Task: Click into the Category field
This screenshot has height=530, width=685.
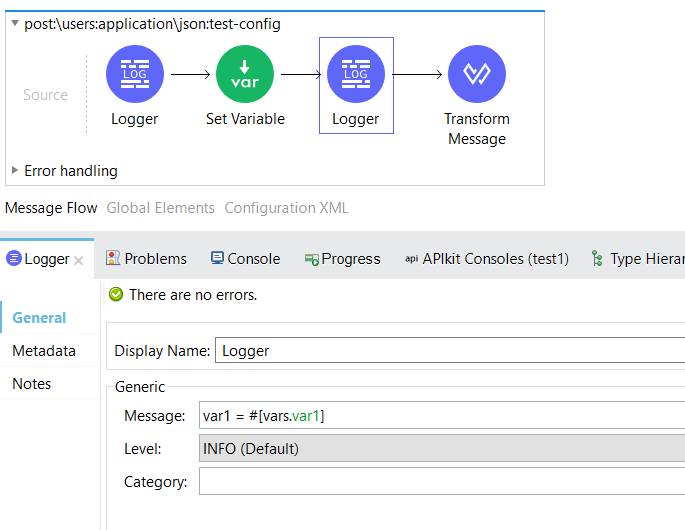Action: (x=442, y=481)
